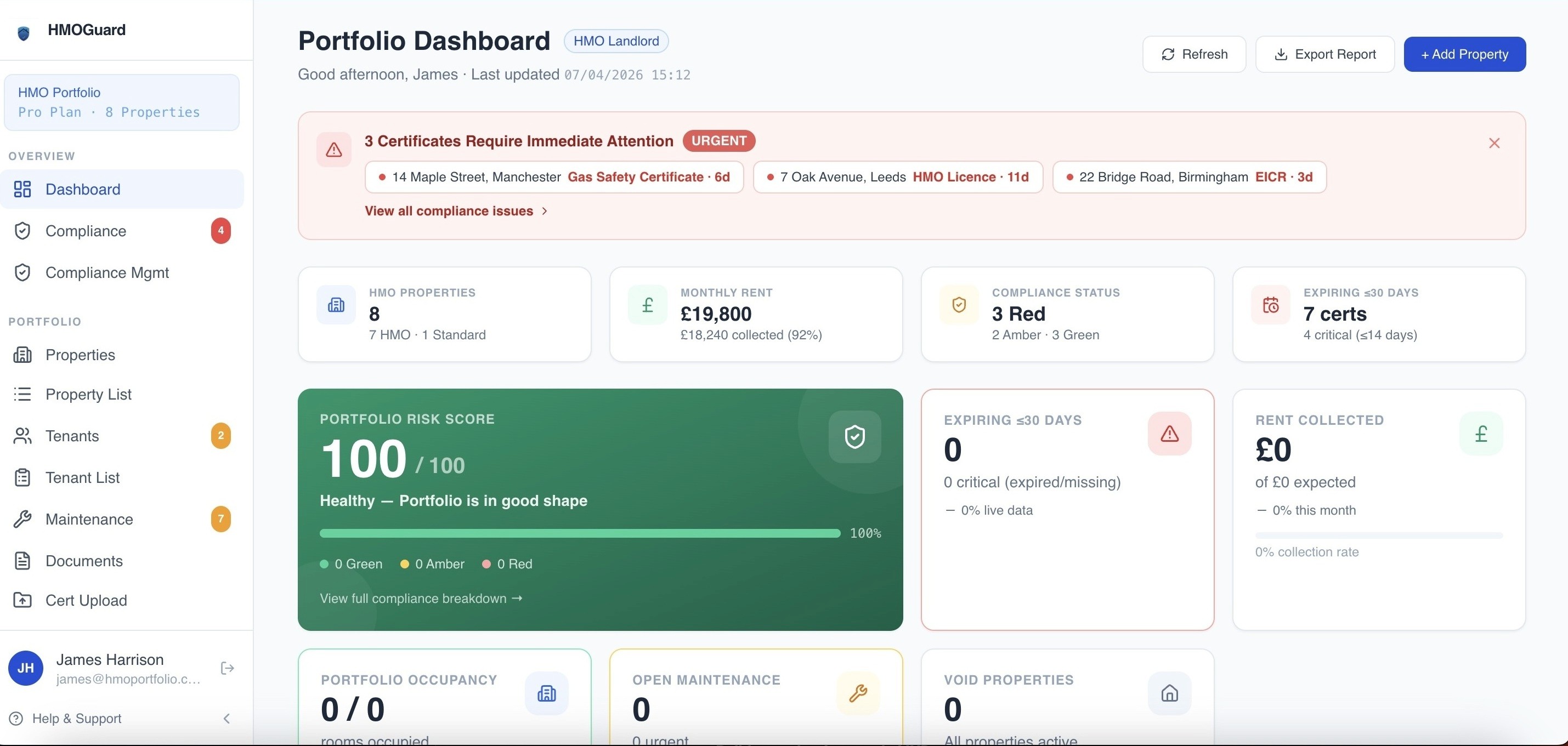Screen dimensions: 1568x746
Task: Click the Compliance Status shield icon
Action: coord(959,305)
